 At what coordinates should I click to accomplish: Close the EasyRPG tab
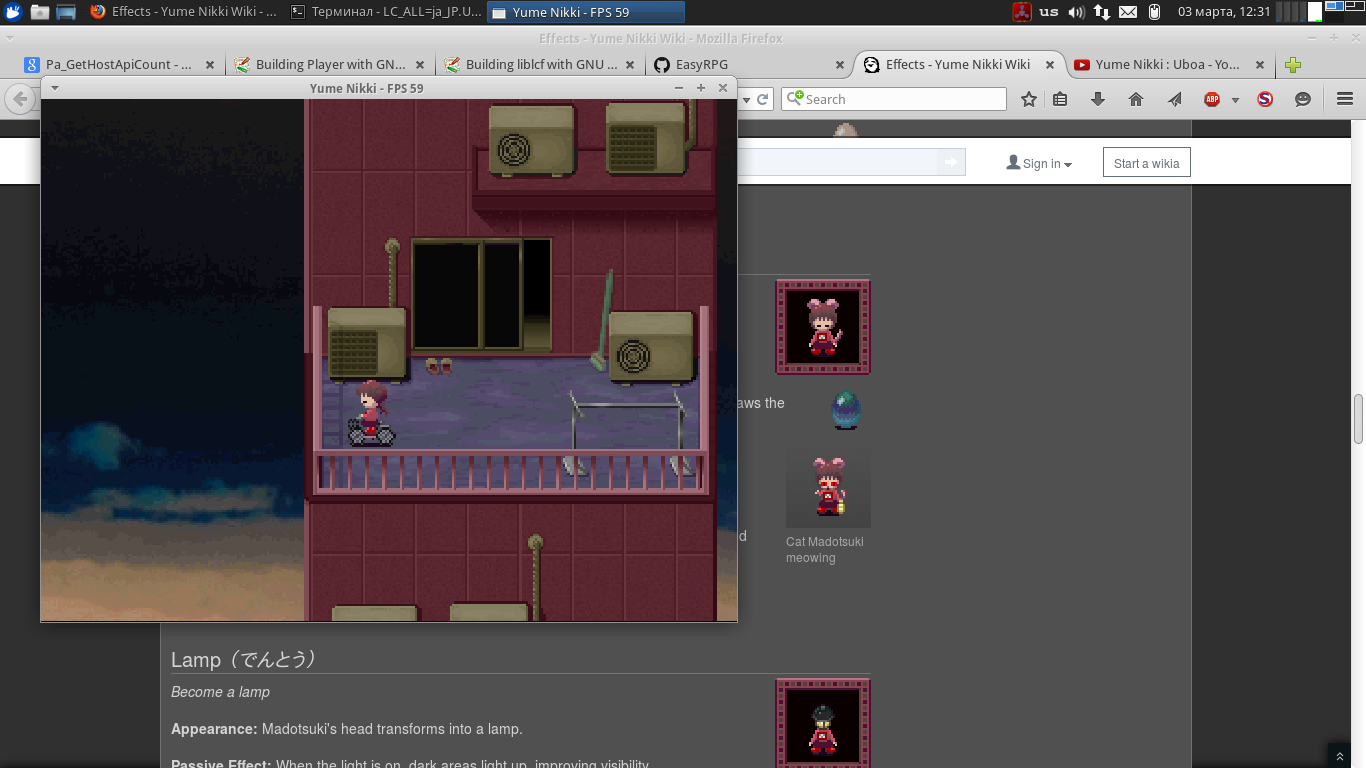point(840,64)
